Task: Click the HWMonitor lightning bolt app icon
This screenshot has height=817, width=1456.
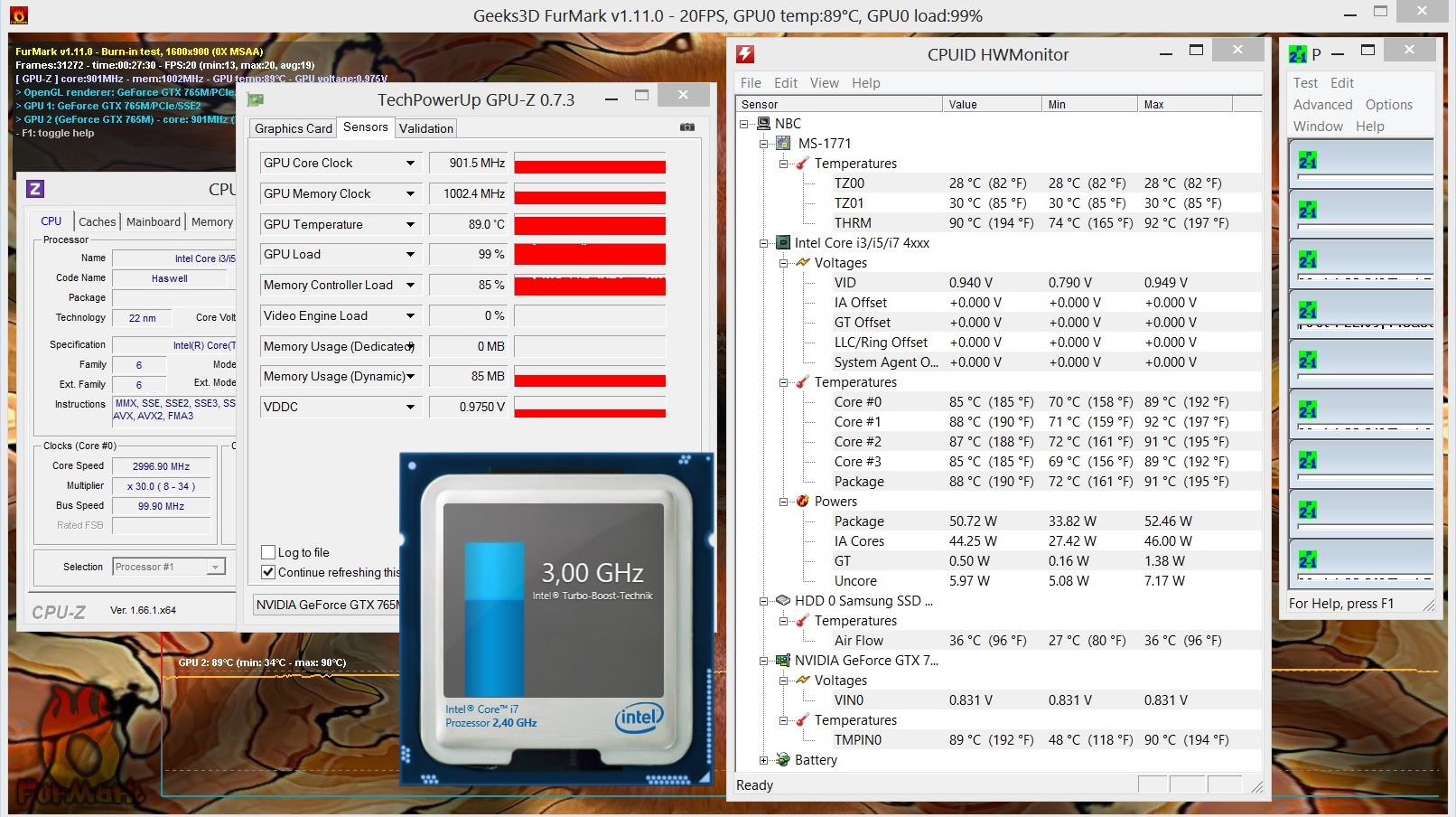Action: pyautogui.click(x=745, y=54)
